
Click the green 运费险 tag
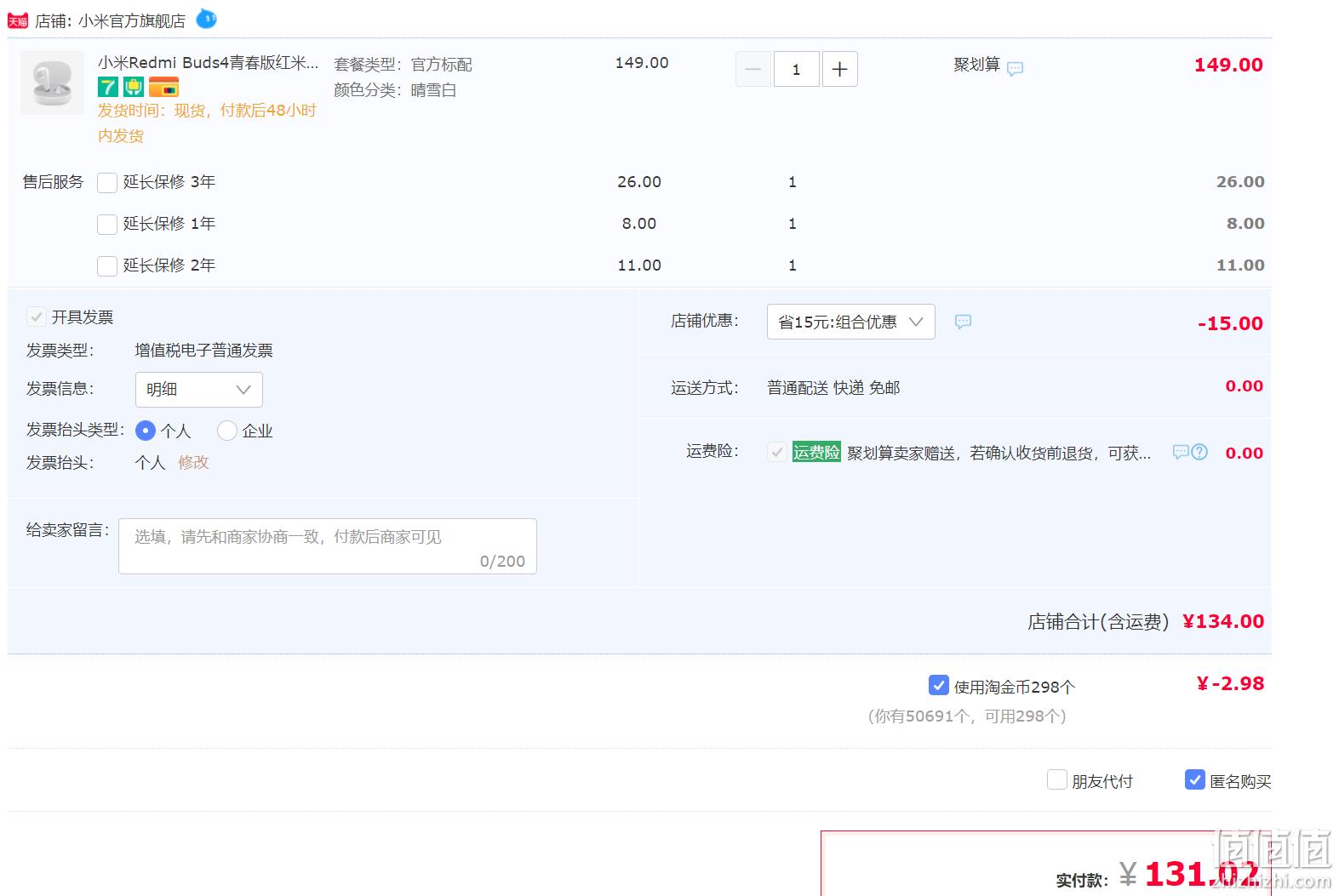(816, 452)
